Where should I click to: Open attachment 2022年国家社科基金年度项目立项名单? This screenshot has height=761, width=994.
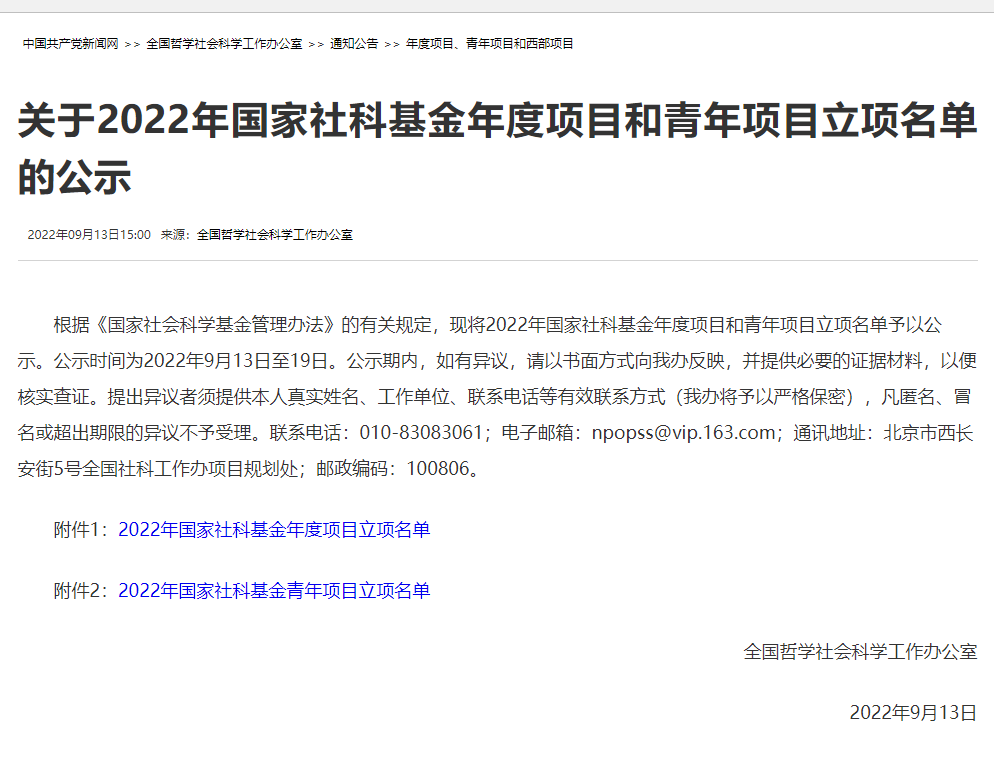[x=274, y=530]
